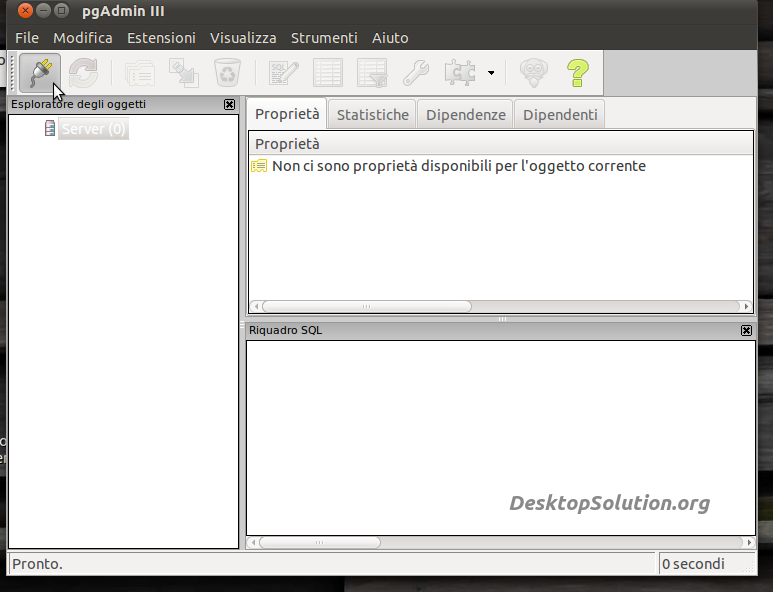This screenshot has height=592, width=773.
Task: Switch to the Dipendenti tab
Action: [560, 115]
